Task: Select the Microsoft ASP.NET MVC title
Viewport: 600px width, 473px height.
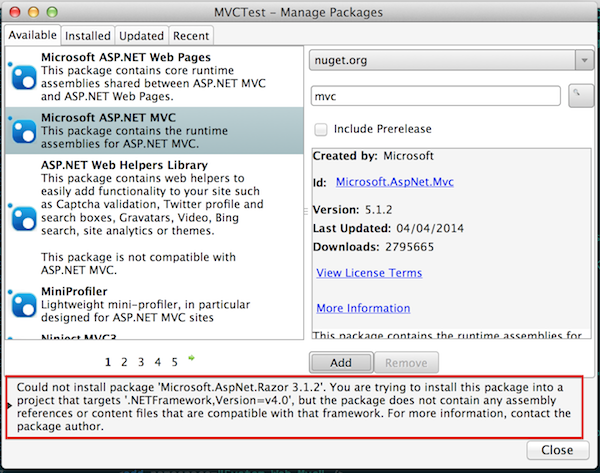Action: pos(108,117)
